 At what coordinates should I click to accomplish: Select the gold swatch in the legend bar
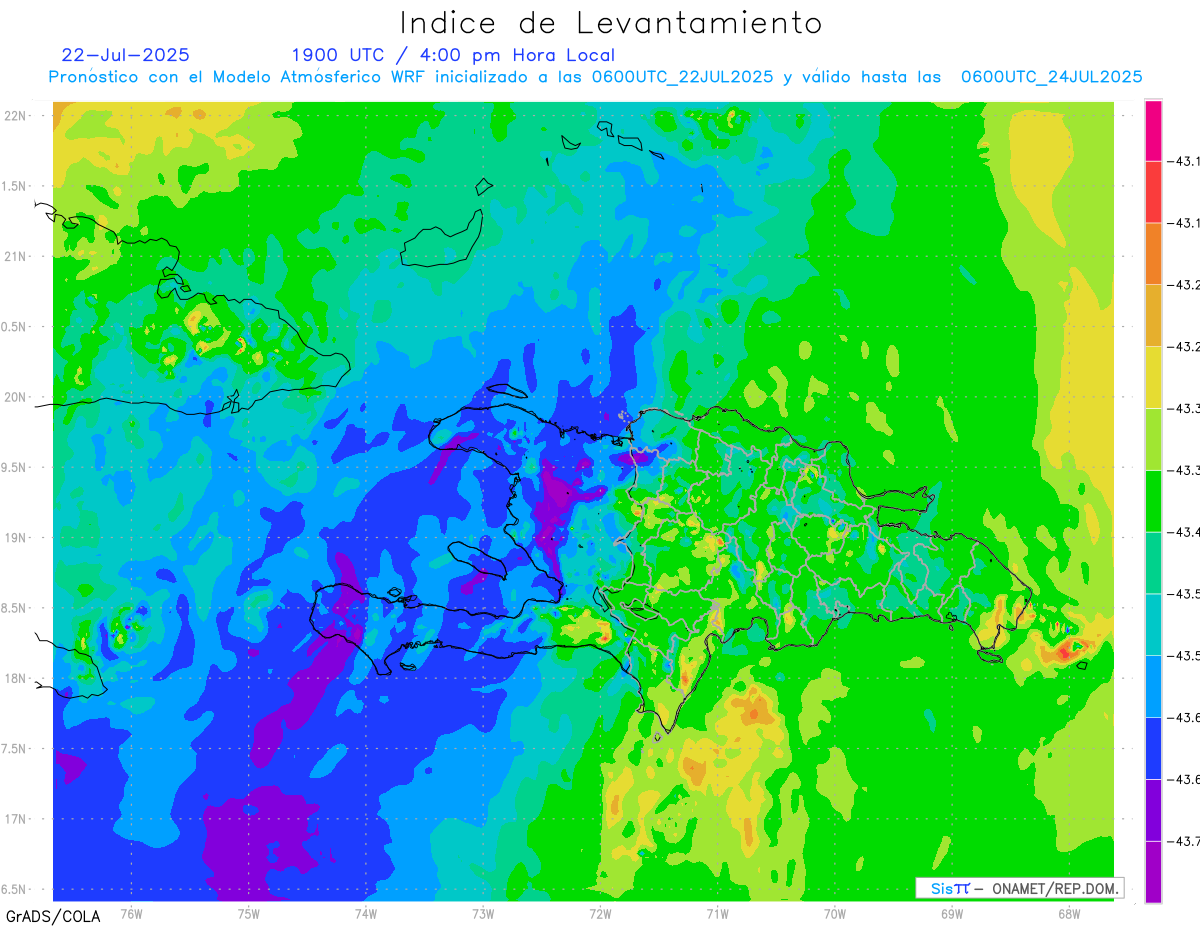point(1153,315)
